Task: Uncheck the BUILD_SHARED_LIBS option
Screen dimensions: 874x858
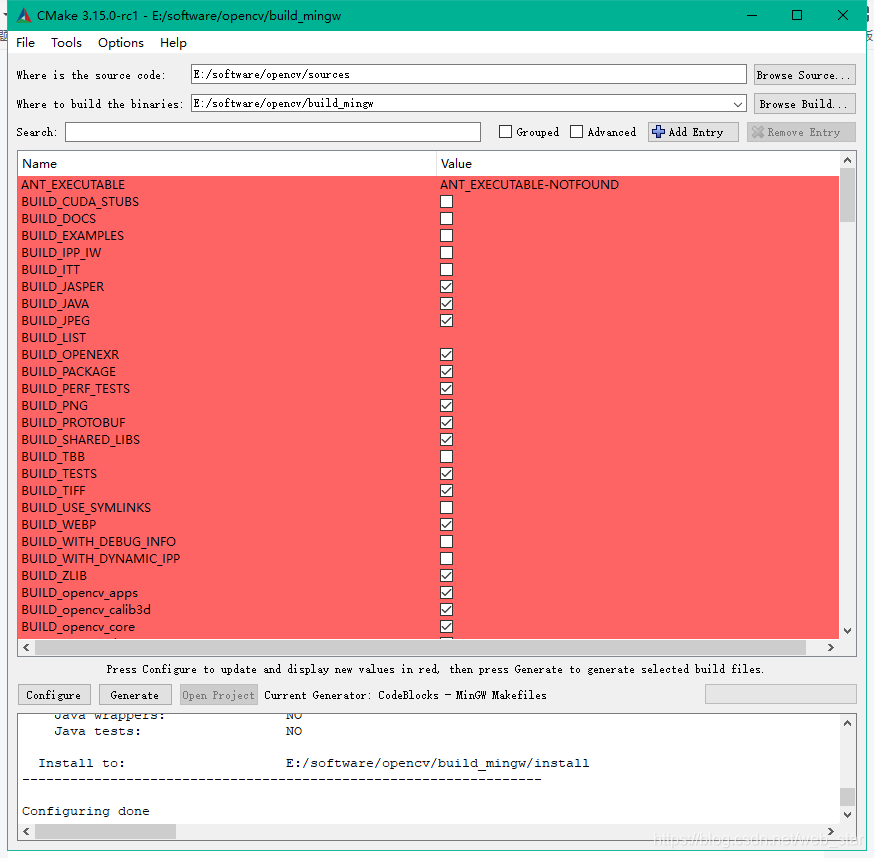Action: click(x=446, y=440)
